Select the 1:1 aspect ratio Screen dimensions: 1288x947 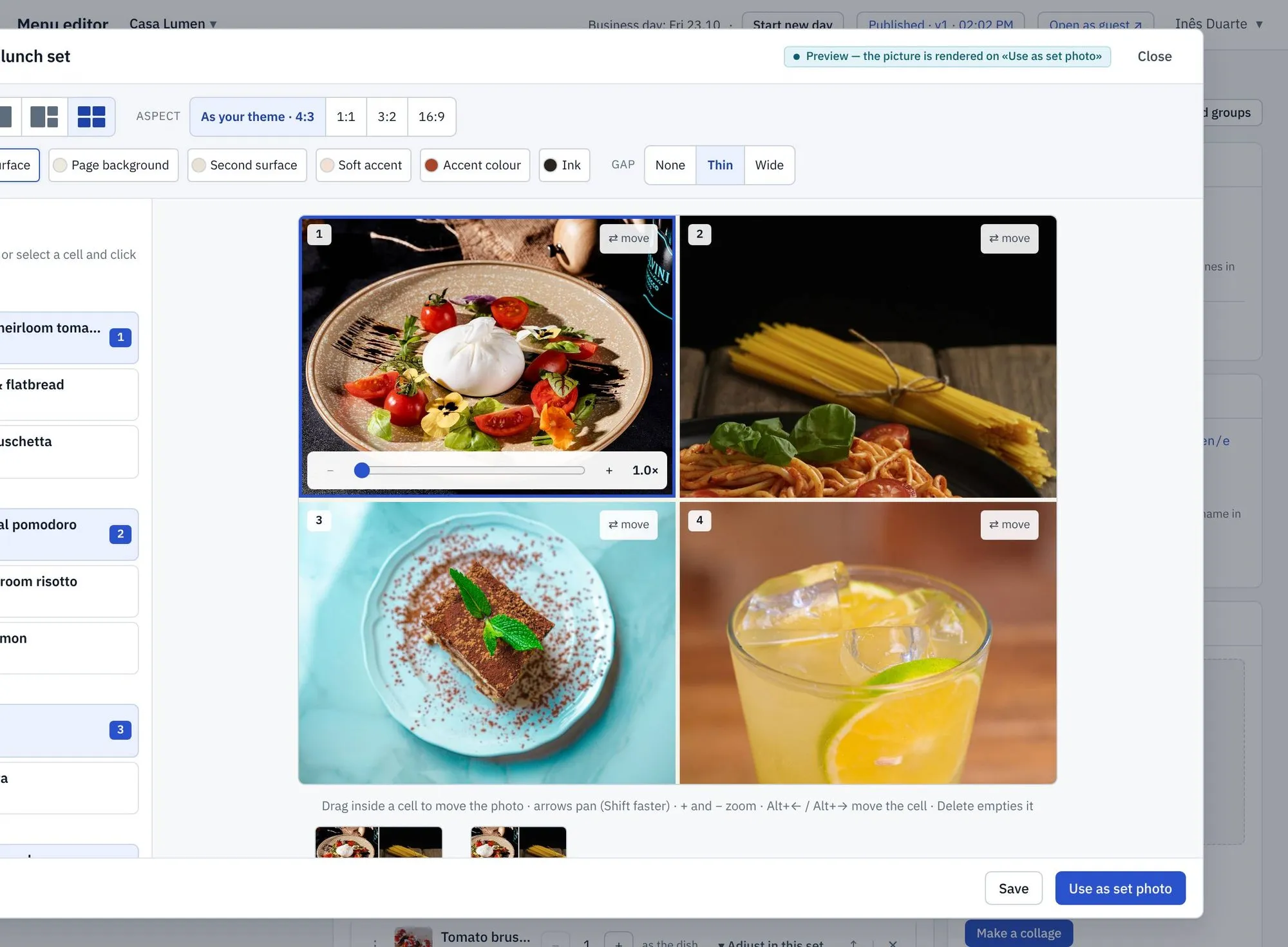pos(346,117)
